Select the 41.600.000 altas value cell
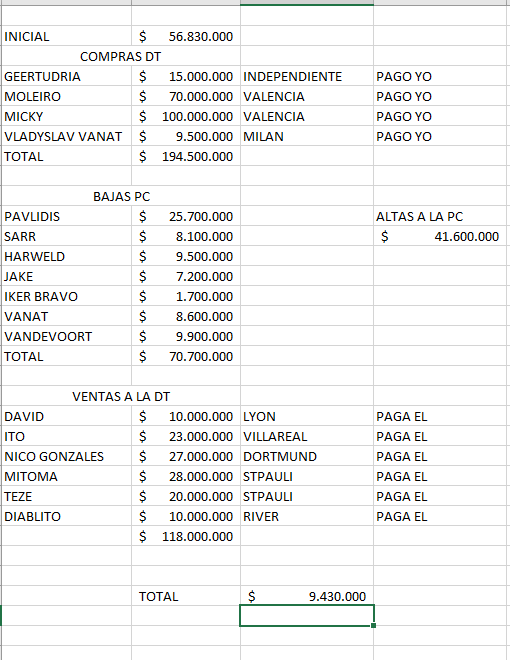This screenshot has height=660, width=510. tap(440, 236)
